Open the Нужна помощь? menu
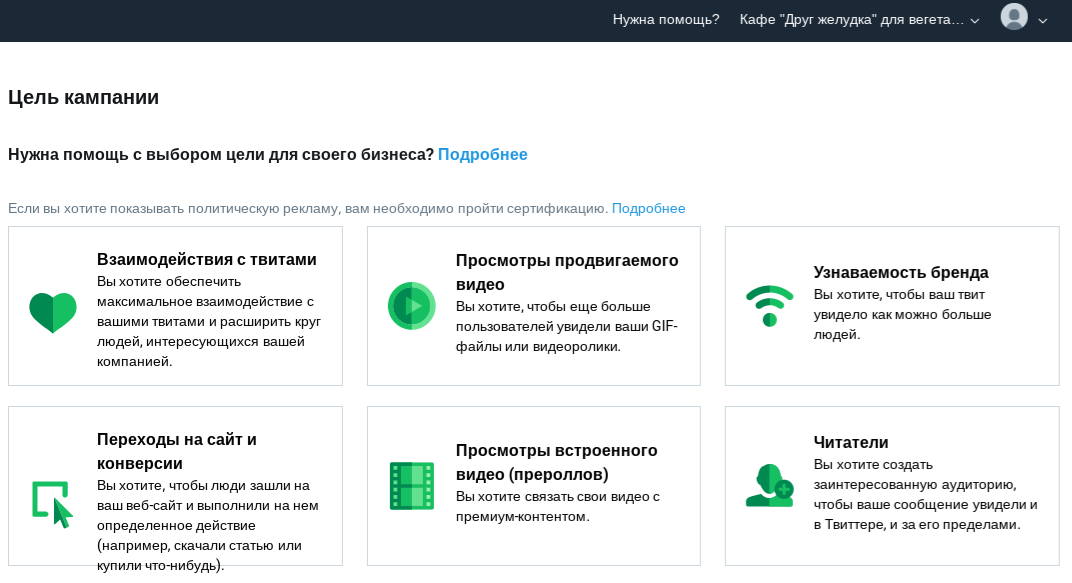Viewport: 1072px width, 583px height. click(666, 19)
